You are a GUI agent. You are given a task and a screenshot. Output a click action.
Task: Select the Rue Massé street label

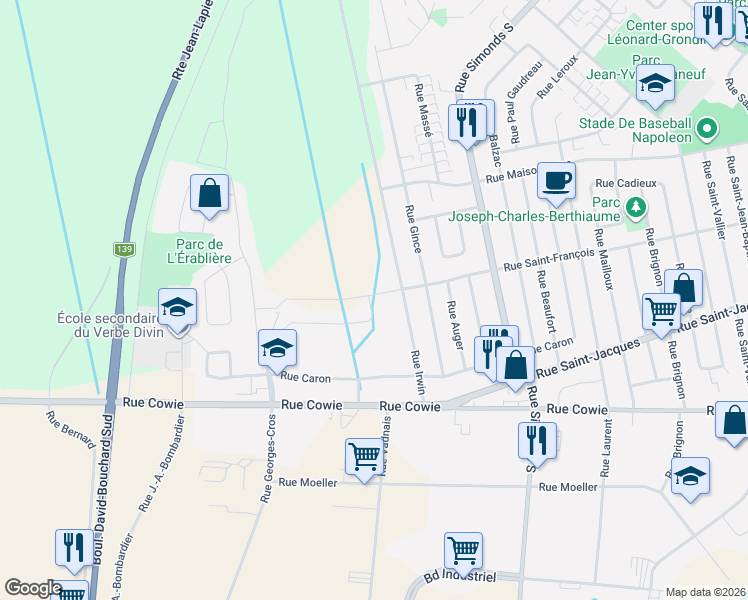tap(423, 111)
